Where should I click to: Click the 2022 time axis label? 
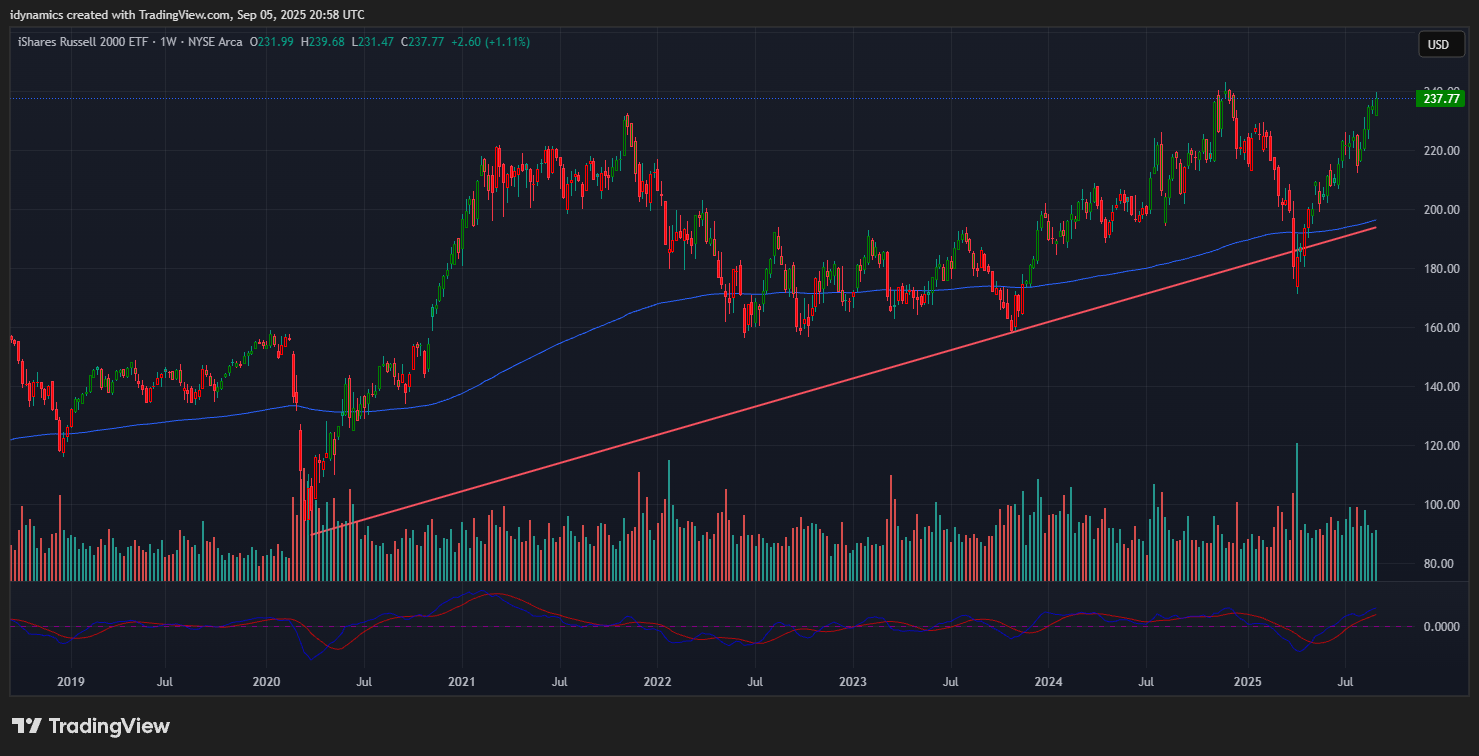657,682
